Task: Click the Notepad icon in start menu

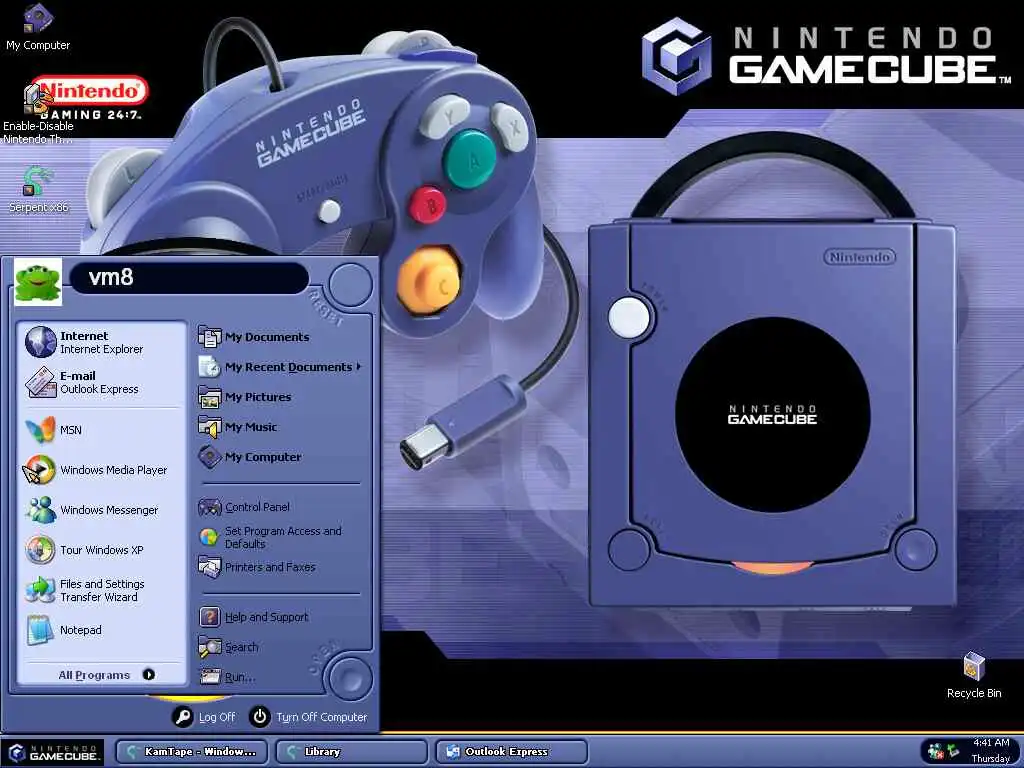Action: click(x=40, y=630)
